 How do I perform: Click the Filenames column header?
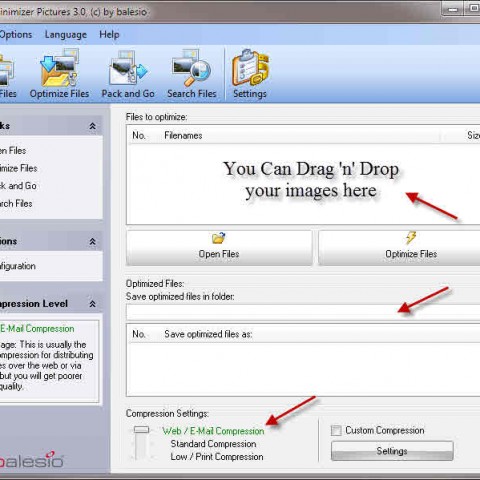click(x=183, y=135)
